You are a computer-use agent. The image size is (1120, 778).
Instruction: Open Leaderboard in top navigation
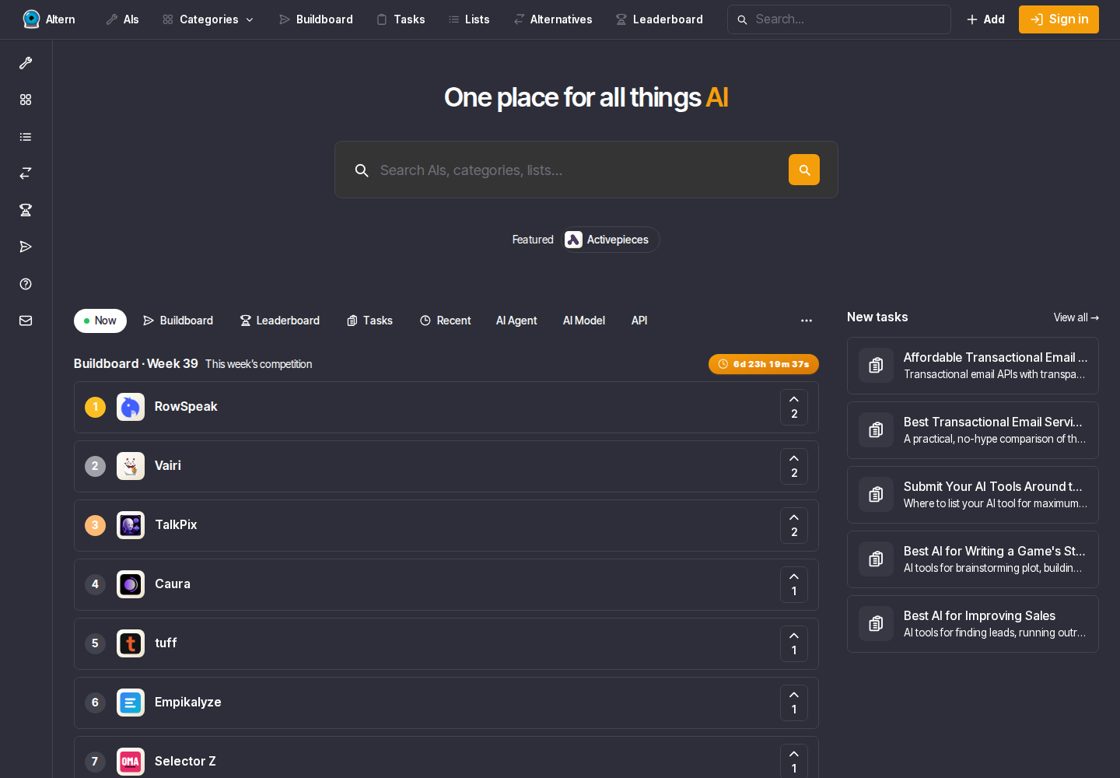point(659,19)
